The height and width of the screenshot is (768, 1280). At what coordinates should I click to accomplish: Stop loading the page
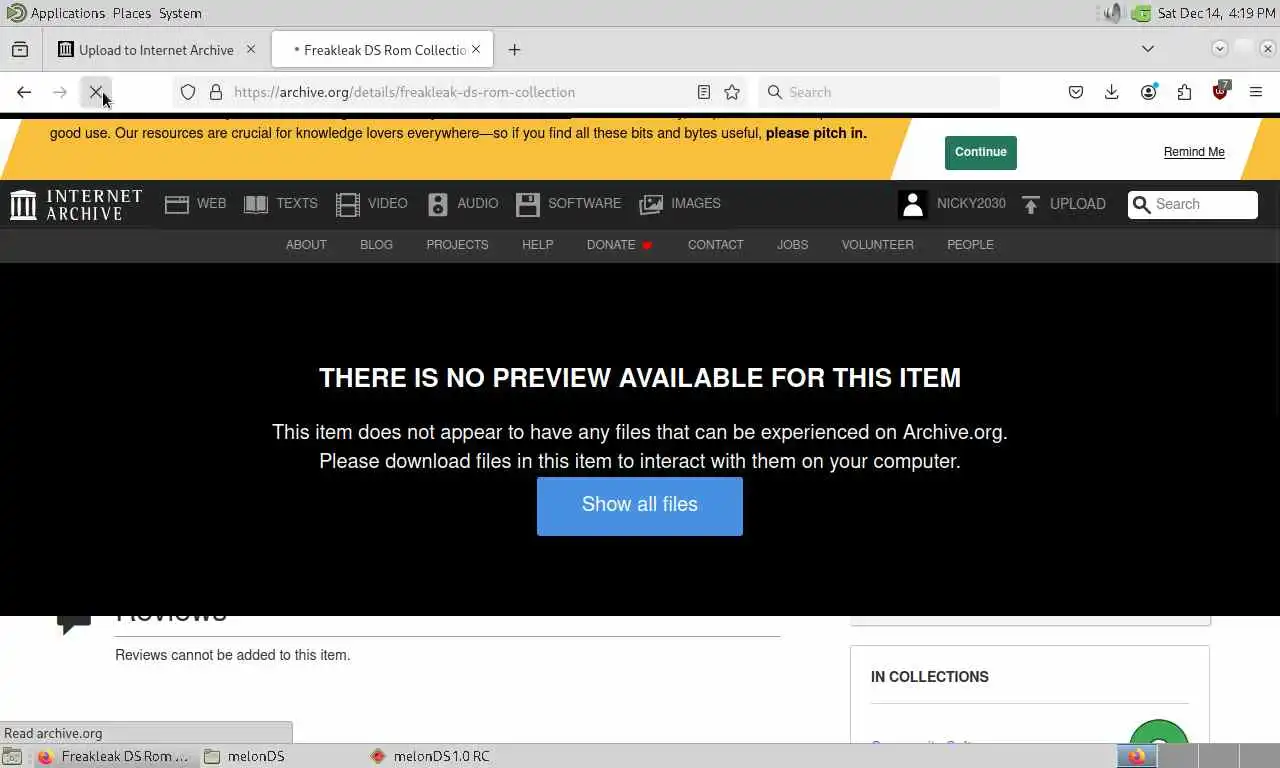(x=96, y=92)
